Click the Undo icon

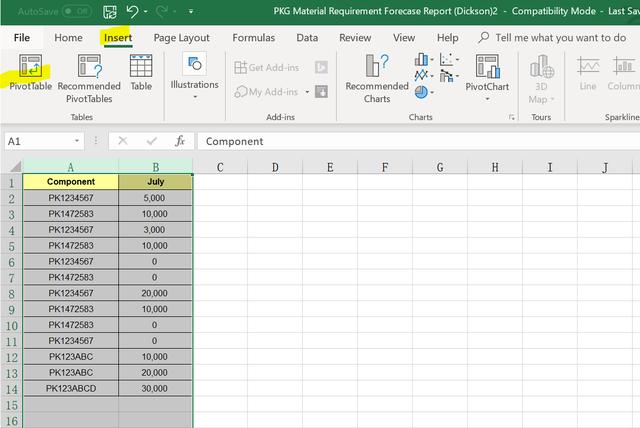(x=132, y=11)
